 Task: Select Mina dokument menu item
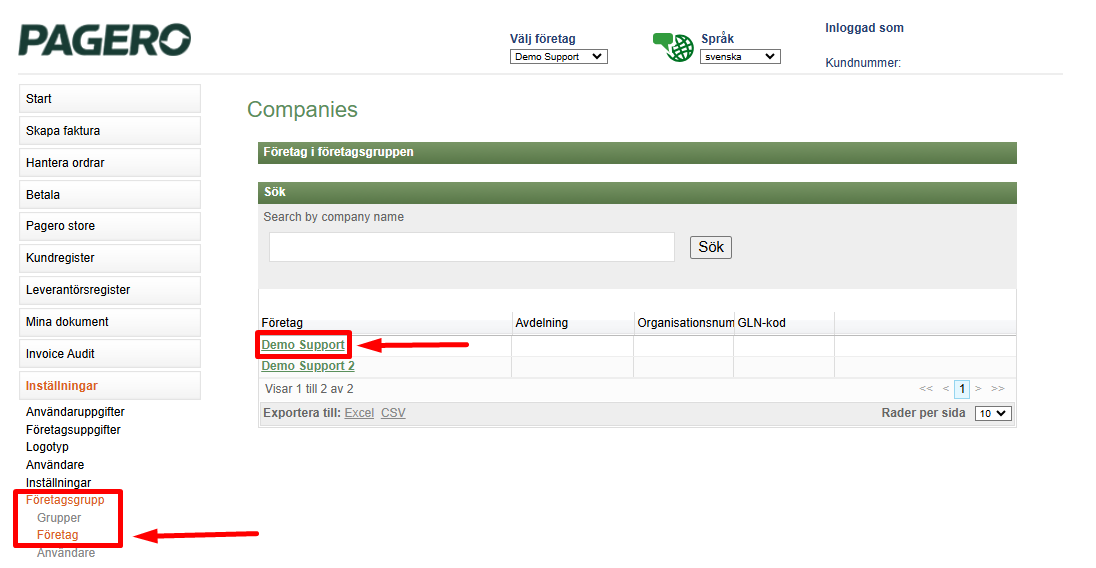pyautogui.click(x=110, y=322)
